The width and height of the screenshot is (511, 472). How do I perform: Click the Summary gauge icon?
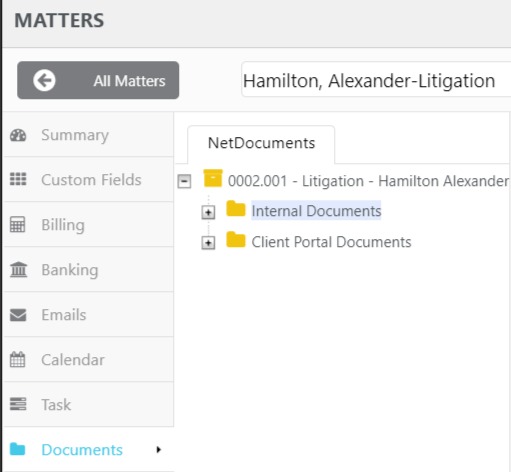pos(18,135)
